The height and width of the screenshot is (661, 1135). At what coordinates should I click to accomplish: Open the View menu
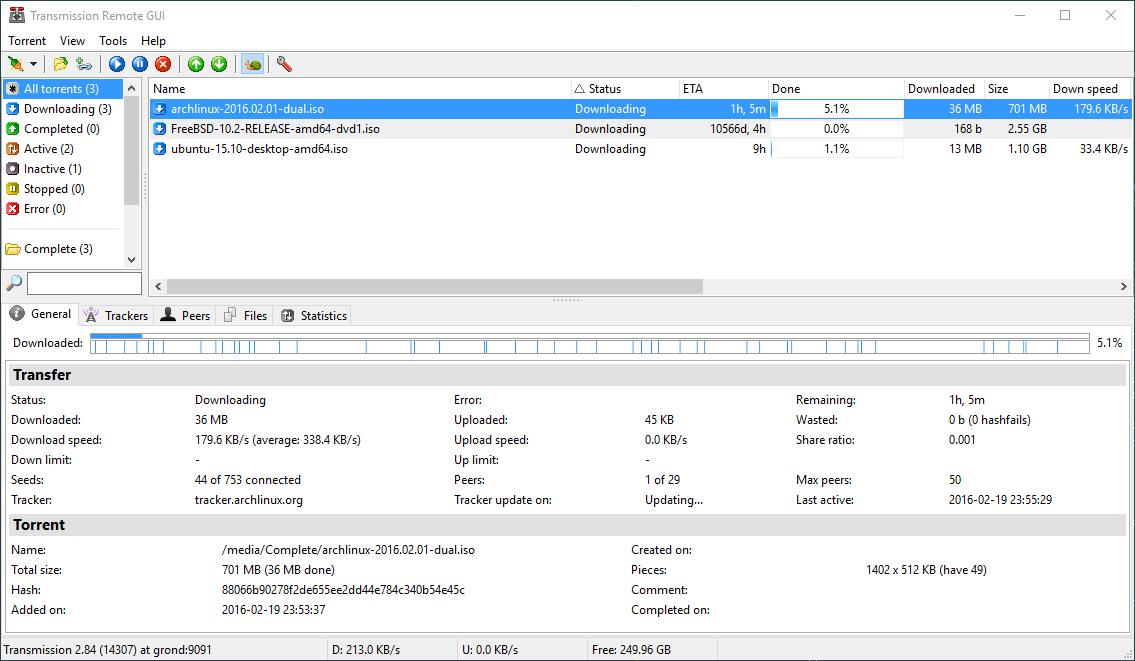pos(72,41)
